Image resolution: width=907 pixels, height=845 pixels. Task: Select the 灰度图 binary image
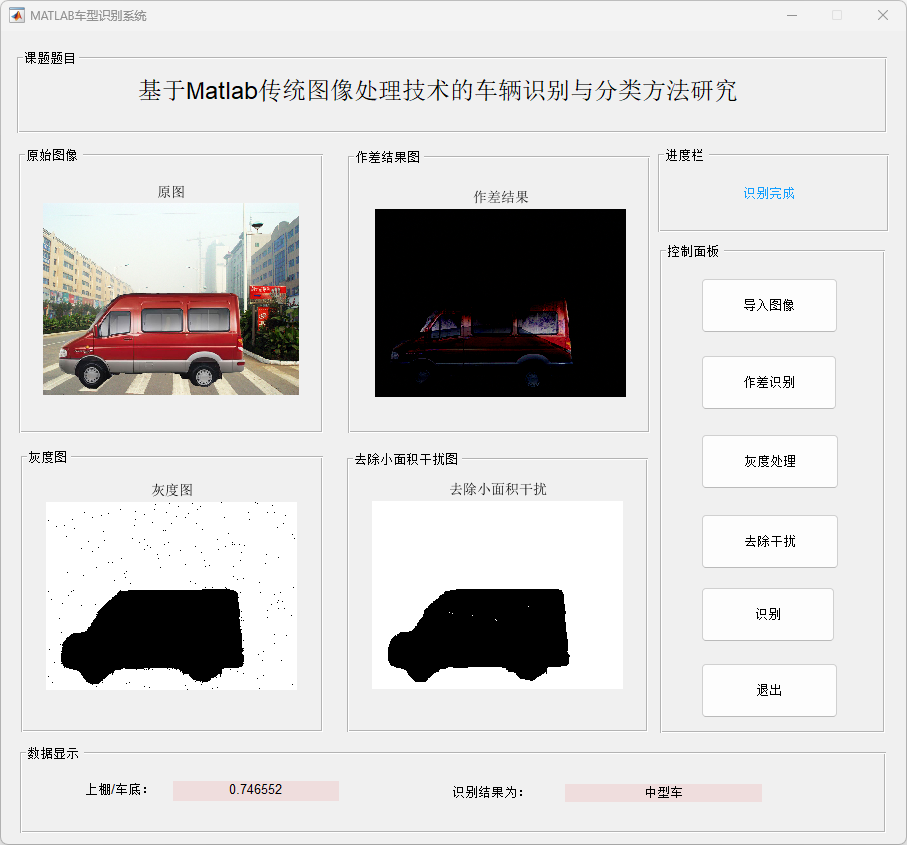171,596
